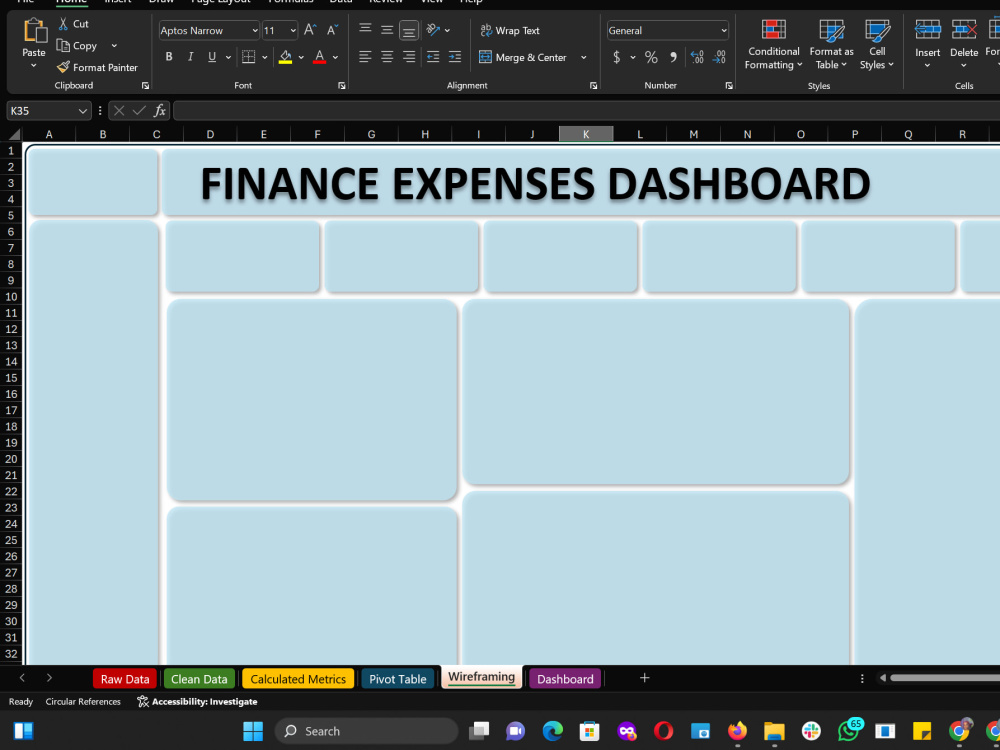Expand the font color palette arrow
1000x750 pixels.
click(x=335, y=57)
